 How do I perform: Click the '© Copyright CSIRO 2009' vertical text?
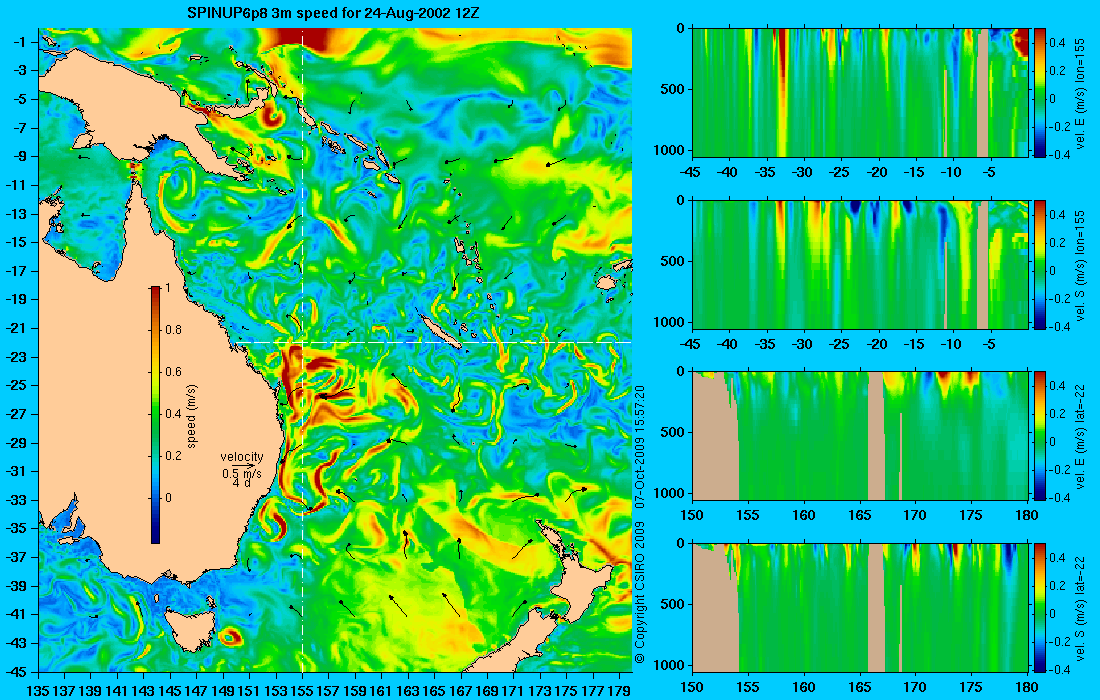coord(640,592)
